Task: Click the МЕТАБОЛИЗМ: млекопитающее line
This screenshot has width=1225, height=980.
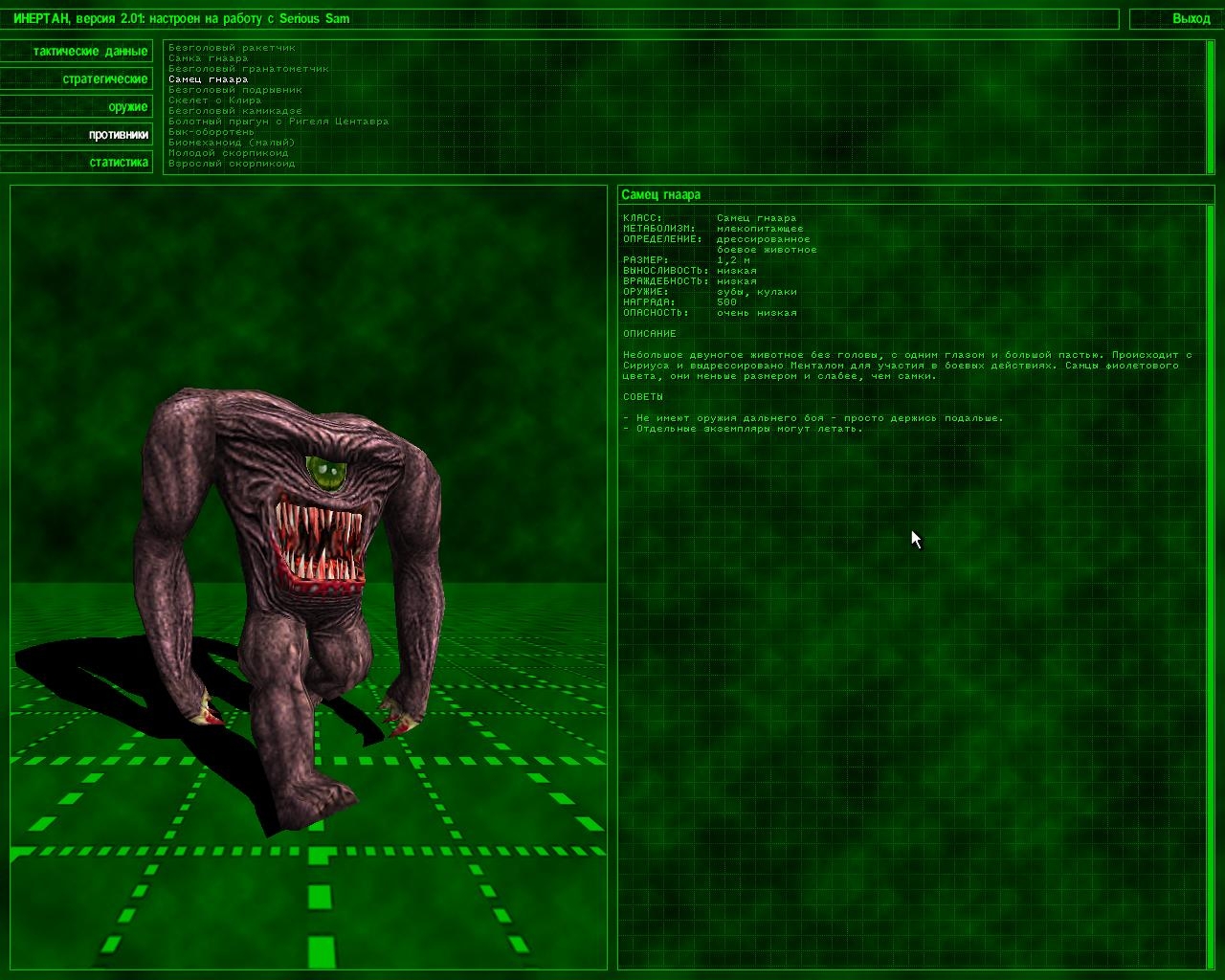Action: (x=713, y=228)
